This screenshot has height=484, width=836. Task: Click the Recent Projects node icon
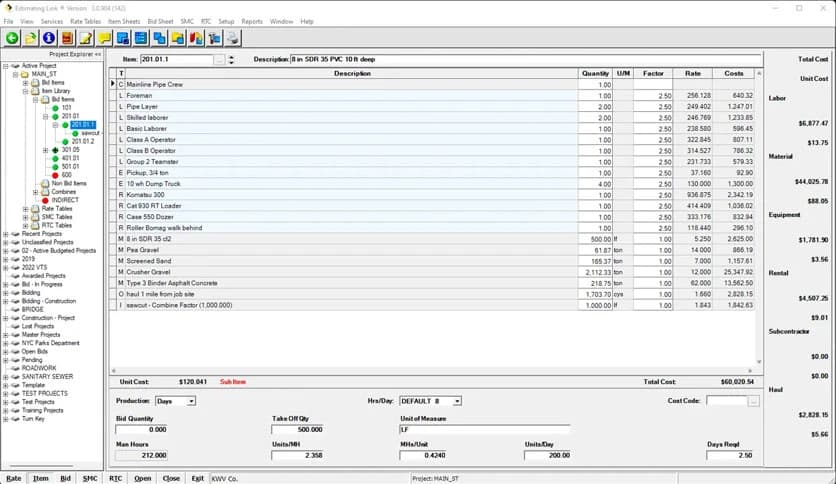pos(15,234)
